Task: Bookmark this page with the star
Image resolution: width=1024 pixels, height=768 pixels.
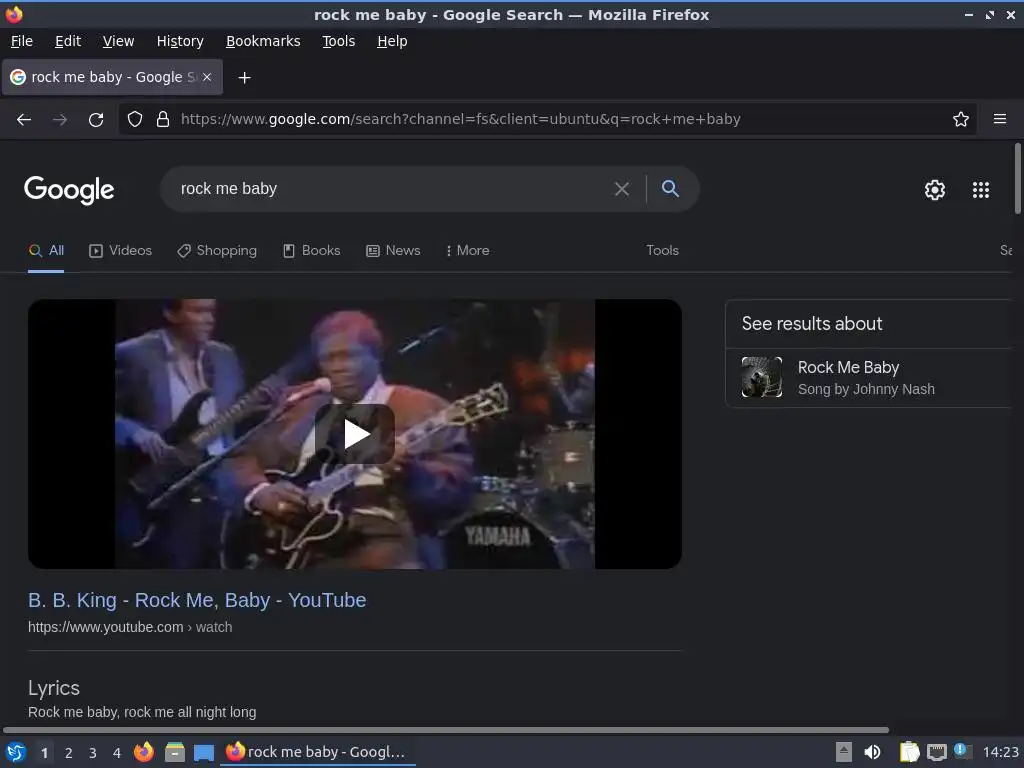Action: click(961, 120)
